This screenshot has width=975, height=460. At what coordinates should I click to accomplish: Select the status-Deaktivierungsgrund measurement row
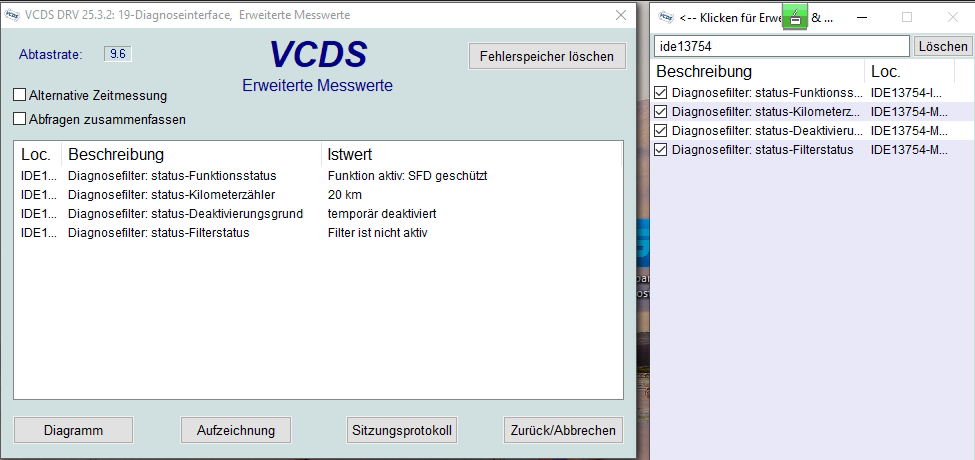coord(317,214)
